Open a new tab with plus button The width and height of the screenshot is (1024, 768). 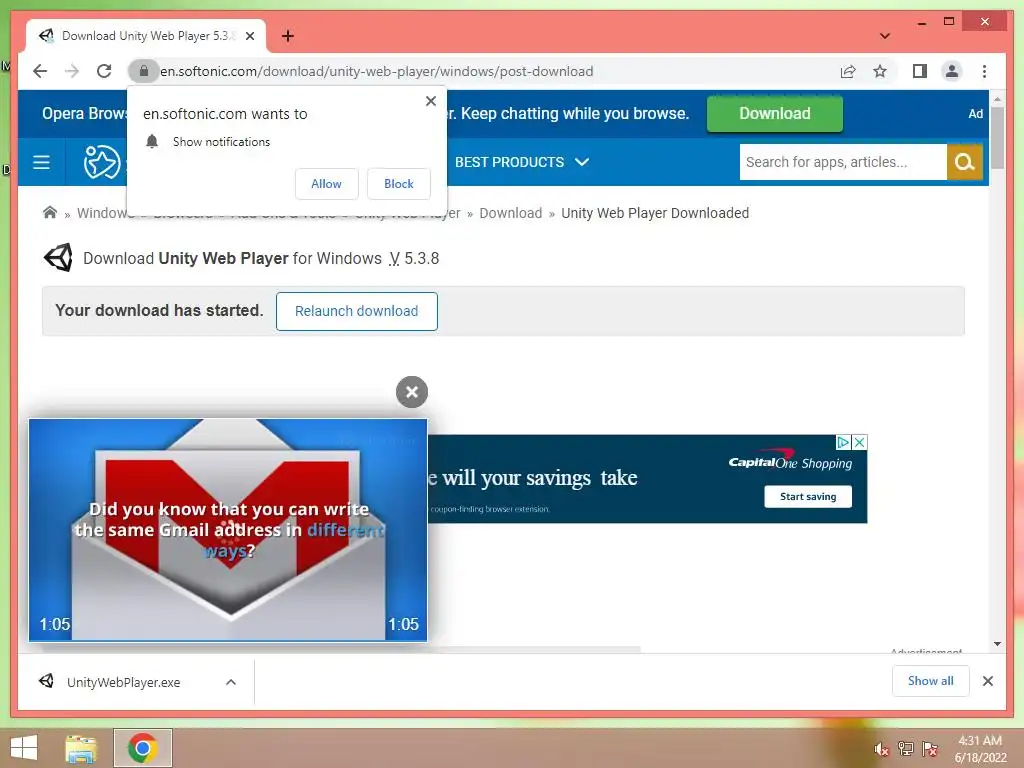[x=287, y=36]
